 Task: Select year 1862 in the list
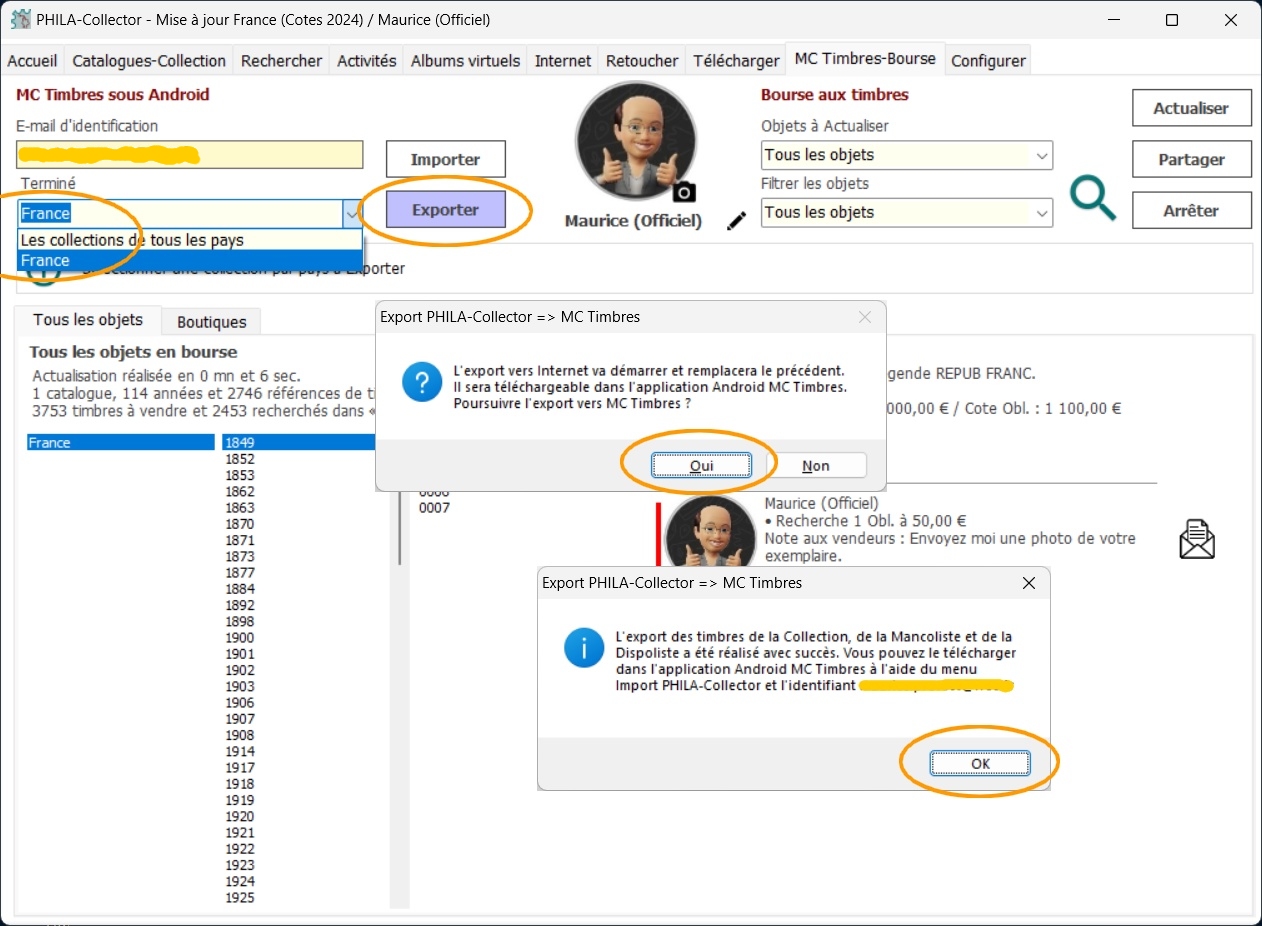pos(240,492)
